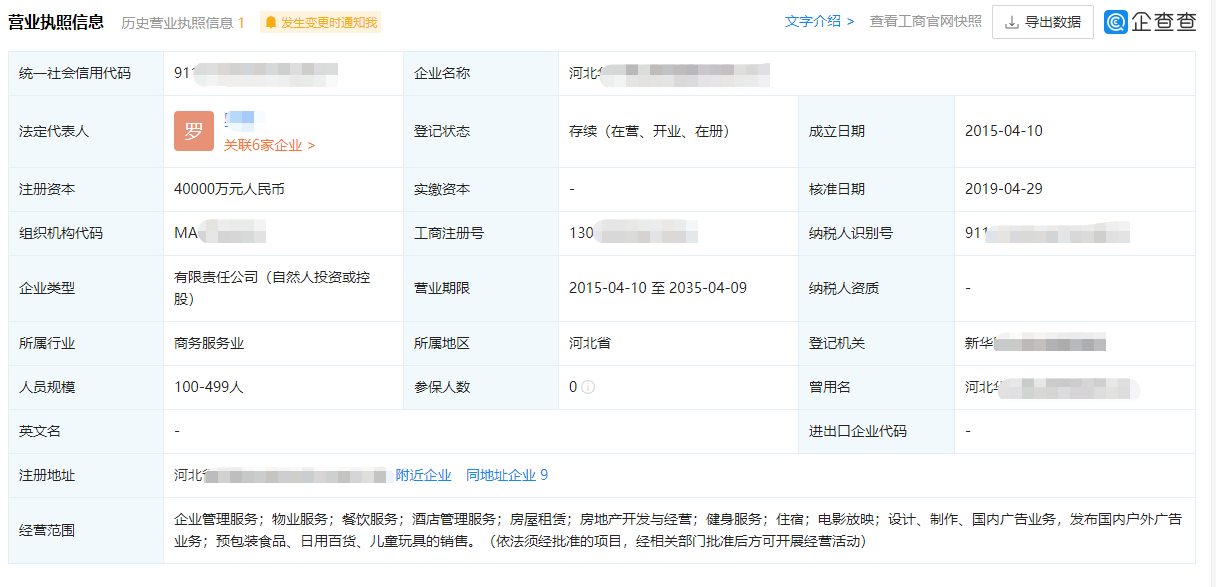
Task: Click the blurred 河北 company name value
Action: tap(669, 73)
